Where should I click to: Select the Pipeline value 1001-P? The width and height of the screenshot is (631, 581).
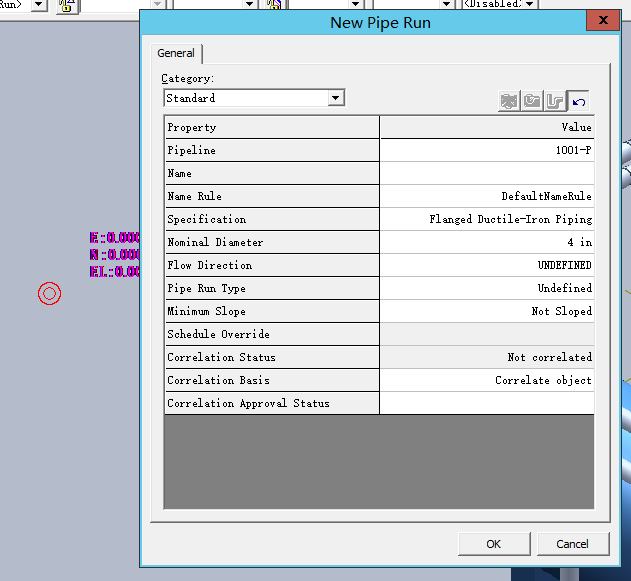click(487, 150)
